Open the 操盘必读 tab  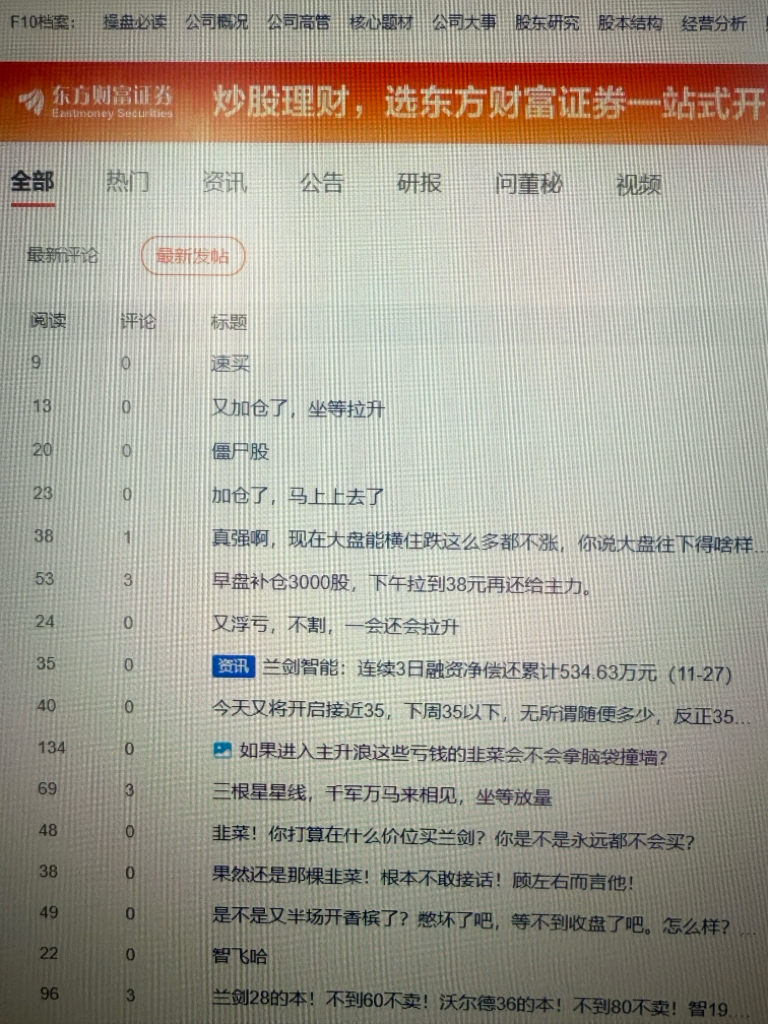pos(135,22)
